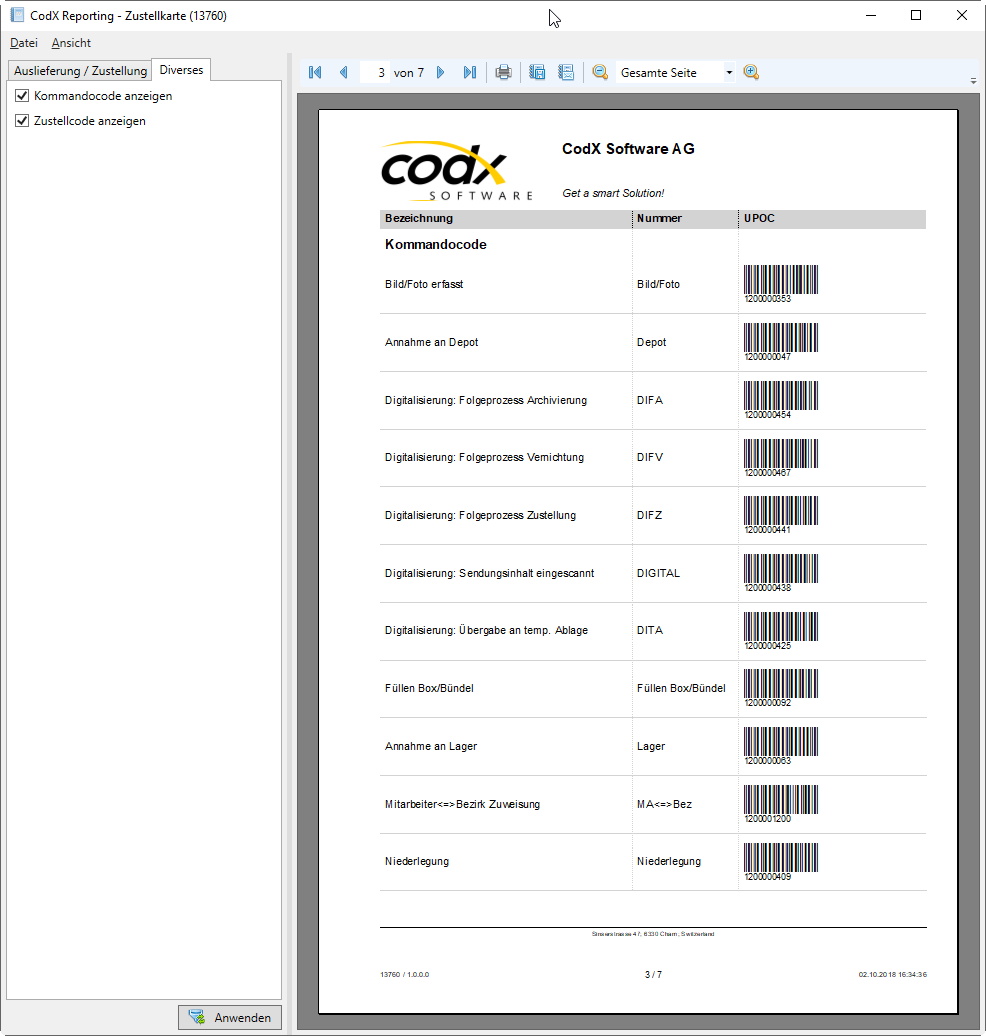This screenshot has height=1036, width=986.
Task: Click the page footer '3 / 7'
Action: click(653, 975)
